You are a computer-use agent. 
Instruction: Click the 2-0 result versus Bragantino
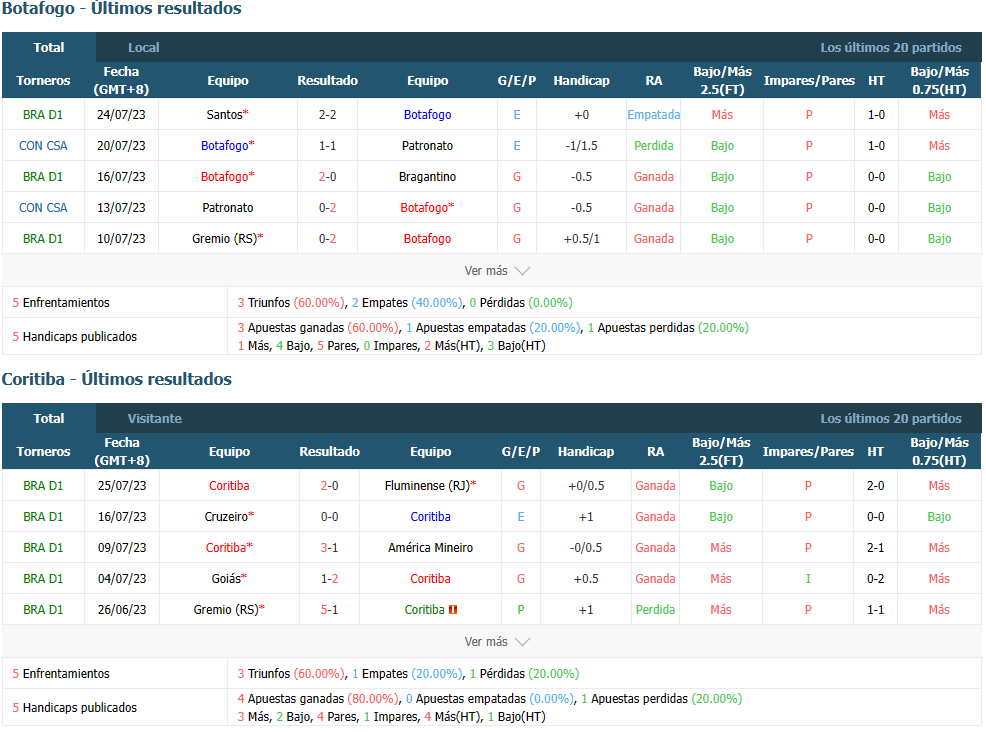327,177
